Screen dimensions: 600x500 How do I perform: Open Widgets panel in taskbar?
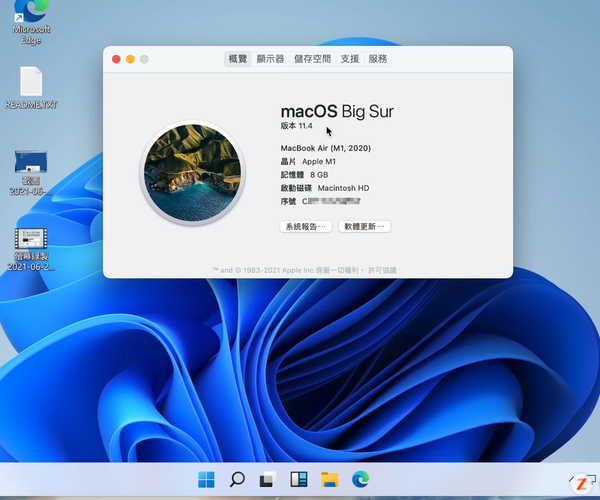pyautogui.click(x=299, y=479)
